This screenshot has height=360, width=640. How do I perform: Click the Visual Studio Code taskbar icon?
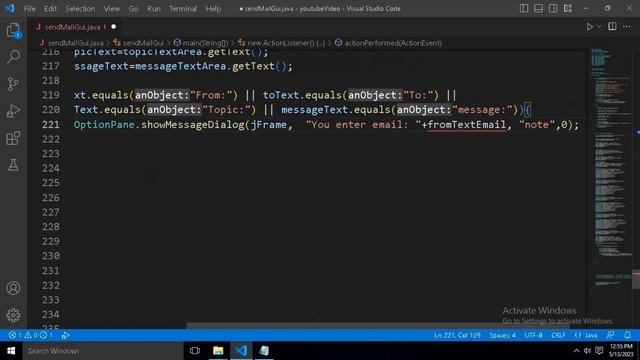[241, 351]
